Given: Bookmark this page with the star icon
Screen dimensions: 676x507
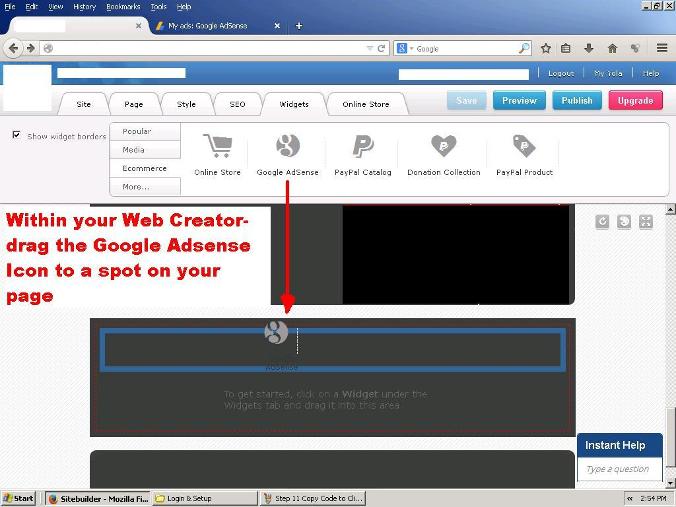Looking at the screenshot, I should [x=546, y=48].
